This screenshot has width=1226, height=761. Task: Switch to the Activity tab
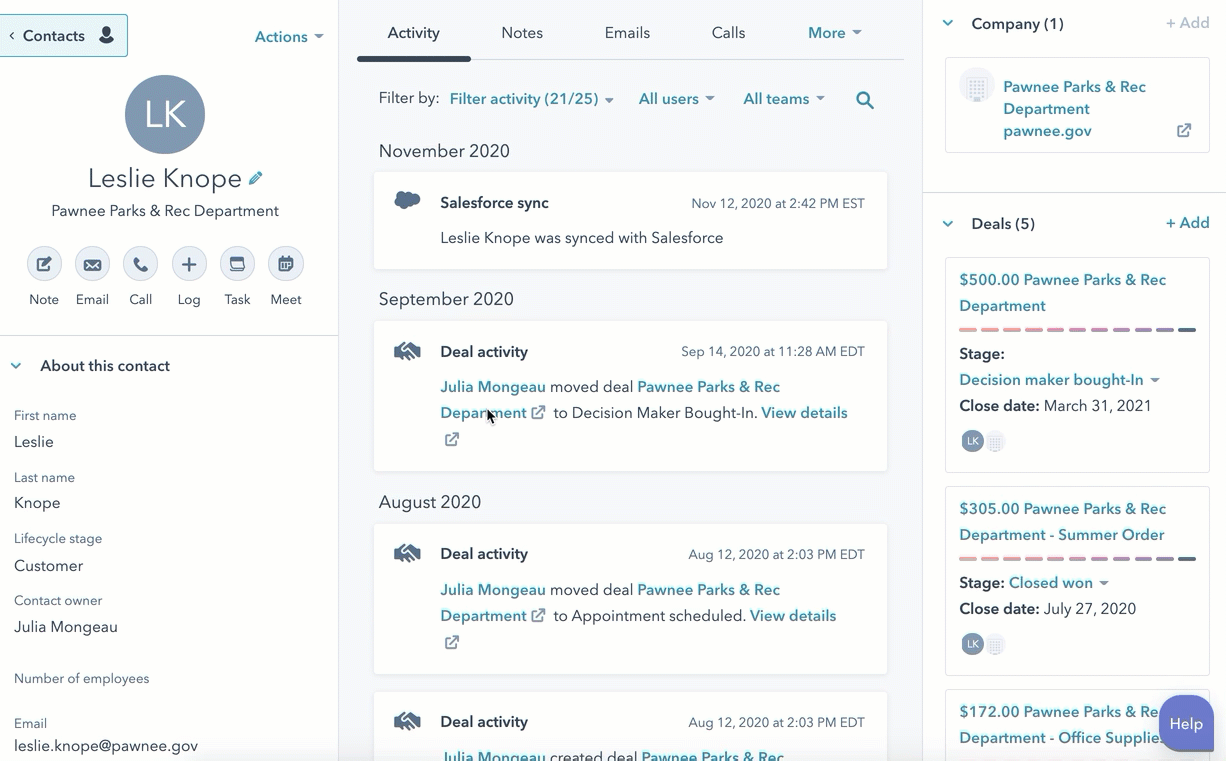(x=413, y=33)
